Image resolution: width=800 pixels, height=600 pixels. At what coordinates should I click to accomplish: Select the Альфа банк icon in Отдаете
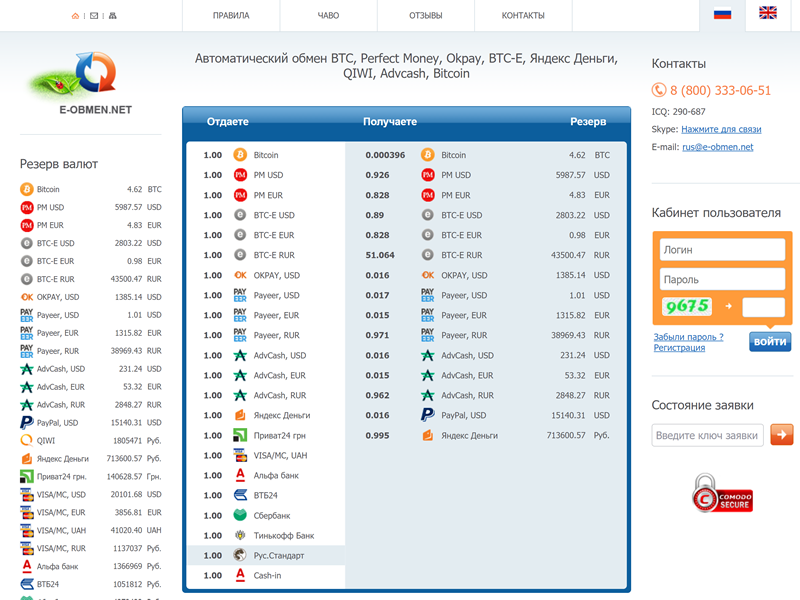click(x=240, y=475)
